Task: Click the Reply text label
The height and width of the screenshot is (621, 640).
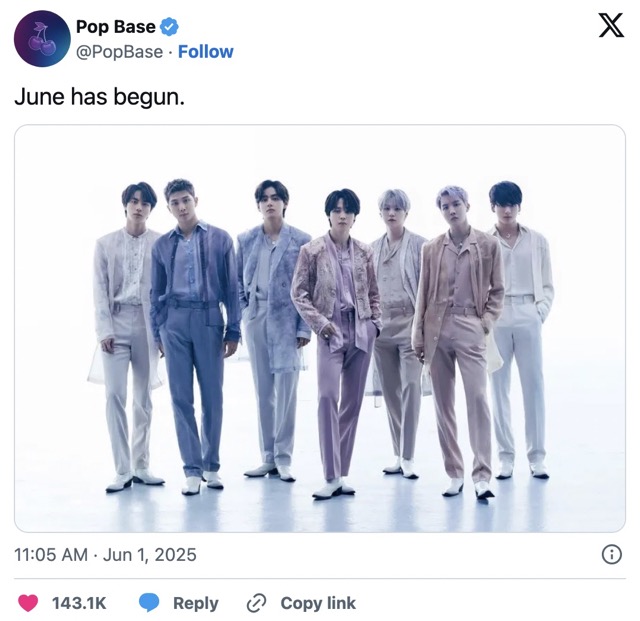Action: 196,603
